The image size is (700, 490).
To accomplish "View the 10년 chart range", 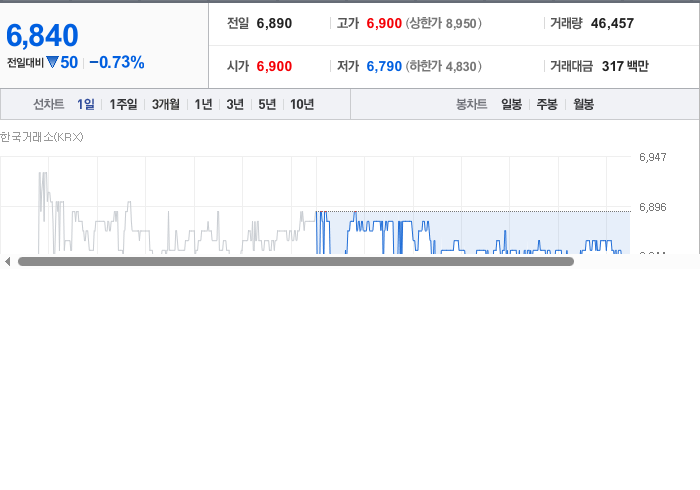I will pos(302,104).
